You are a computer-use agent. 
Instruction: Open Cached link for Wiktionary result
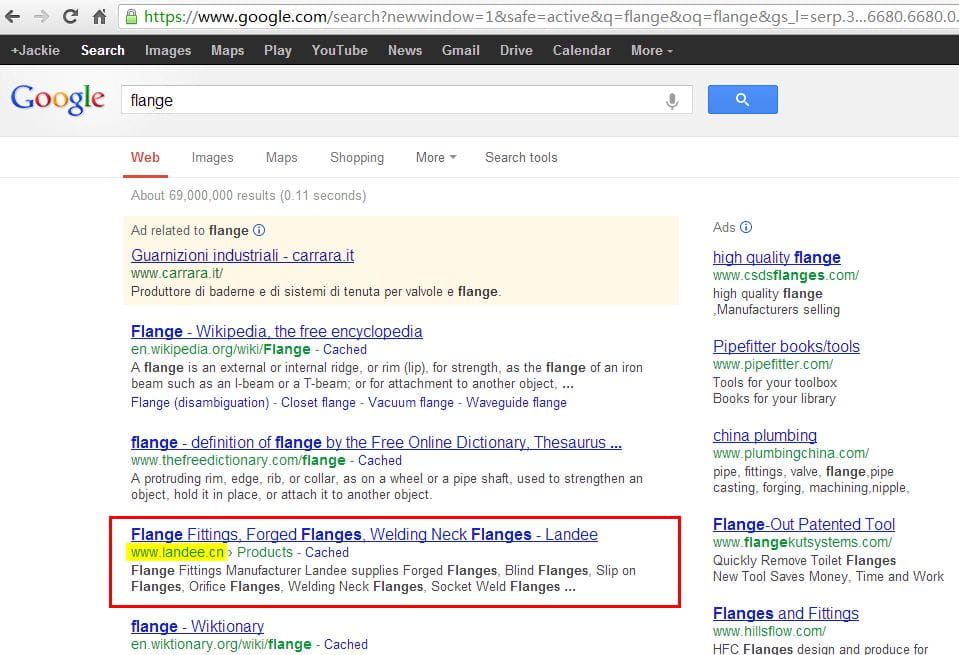pos(346,644)
